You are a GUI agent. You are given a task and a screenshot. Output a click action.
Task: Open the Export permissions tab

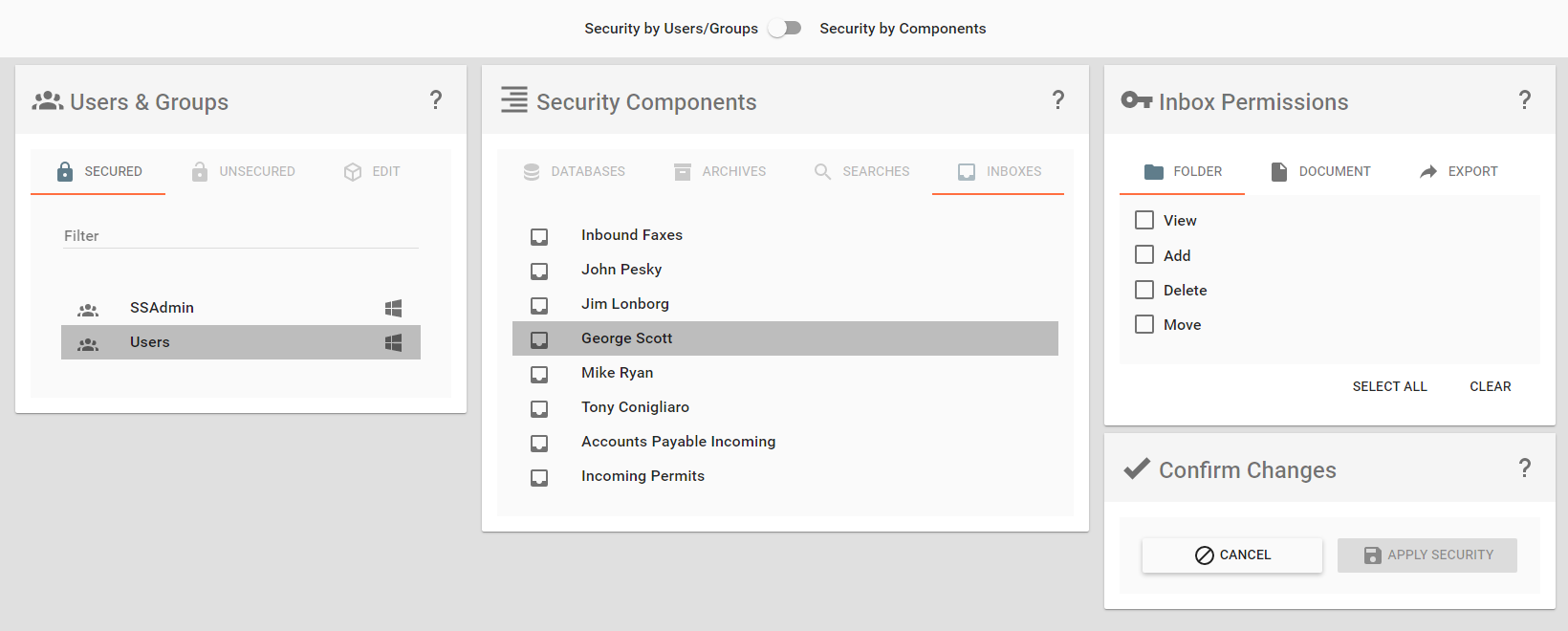[1458, 172]
